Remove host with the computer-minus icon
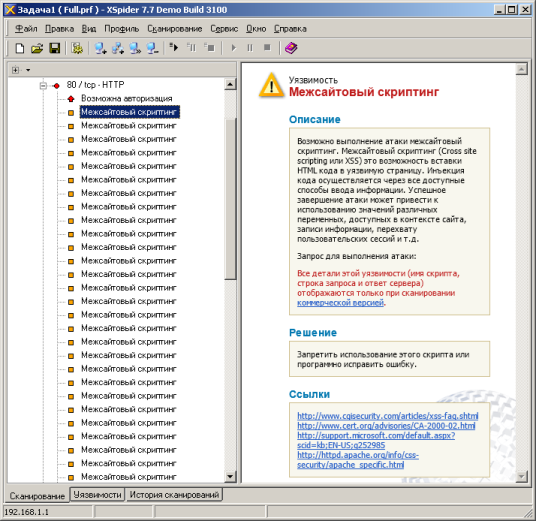The image size is (536, 521). (152, 48)
